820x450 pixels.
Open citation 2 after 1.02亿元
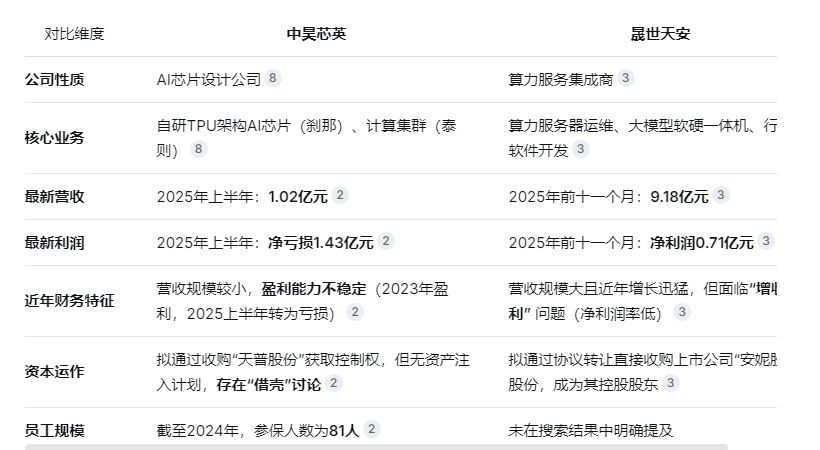click(340, 196)
